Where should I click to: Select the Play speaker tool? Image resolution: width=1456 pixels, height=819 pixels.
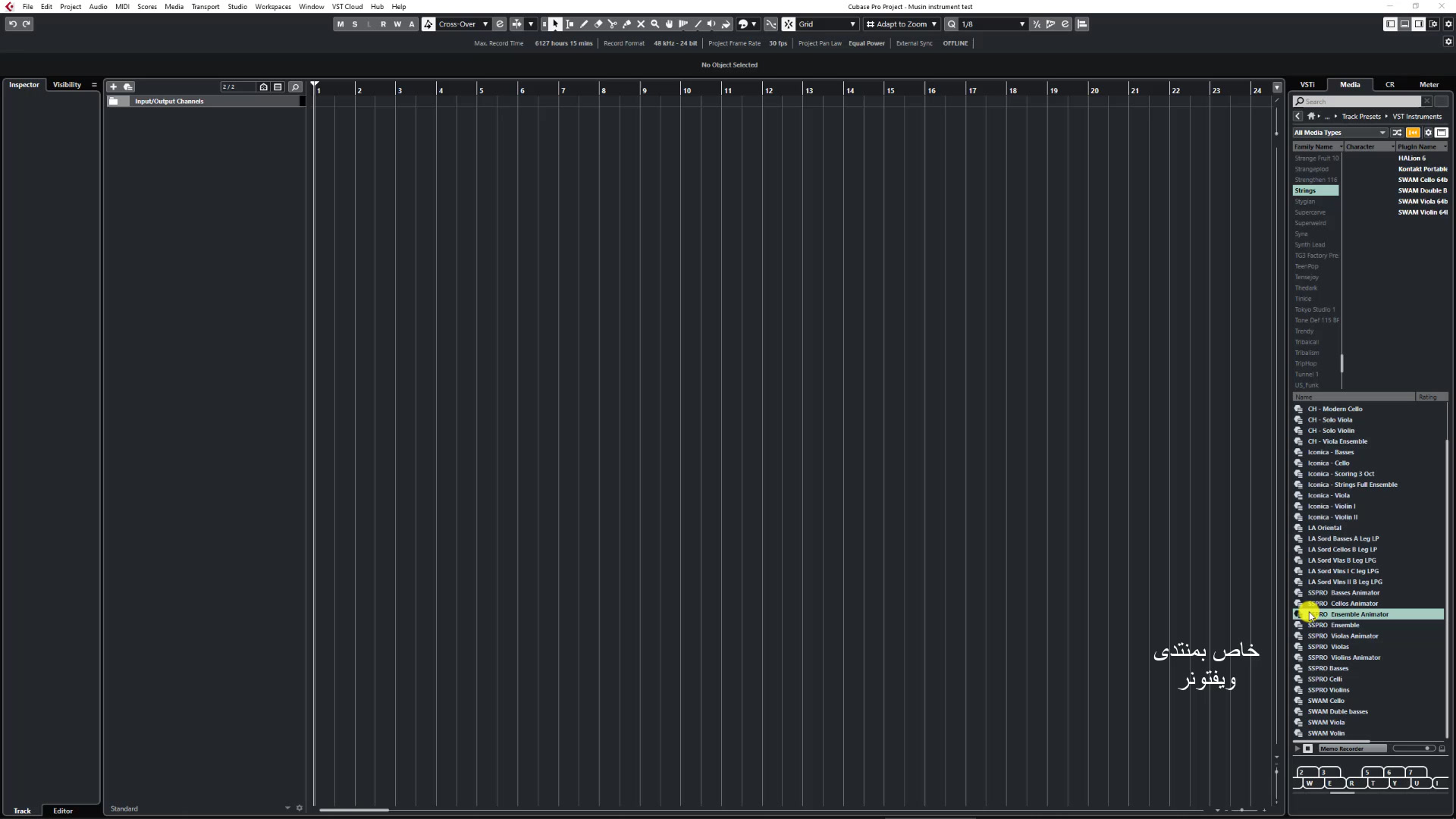click(711, 24)
